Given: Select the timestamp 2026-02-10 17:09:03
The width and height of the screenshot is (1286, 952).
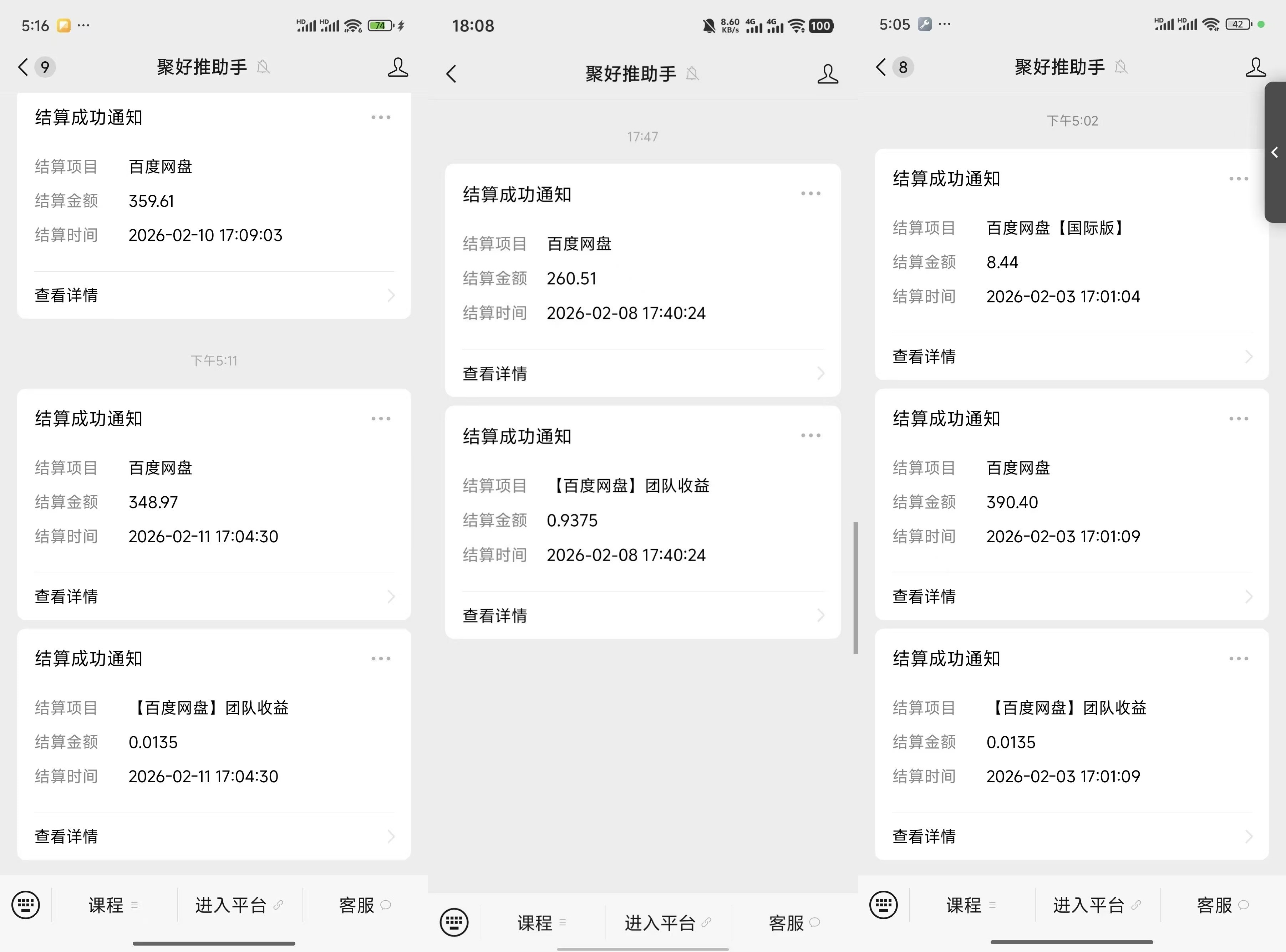Looking at the screenshot, I should (205, 236).
